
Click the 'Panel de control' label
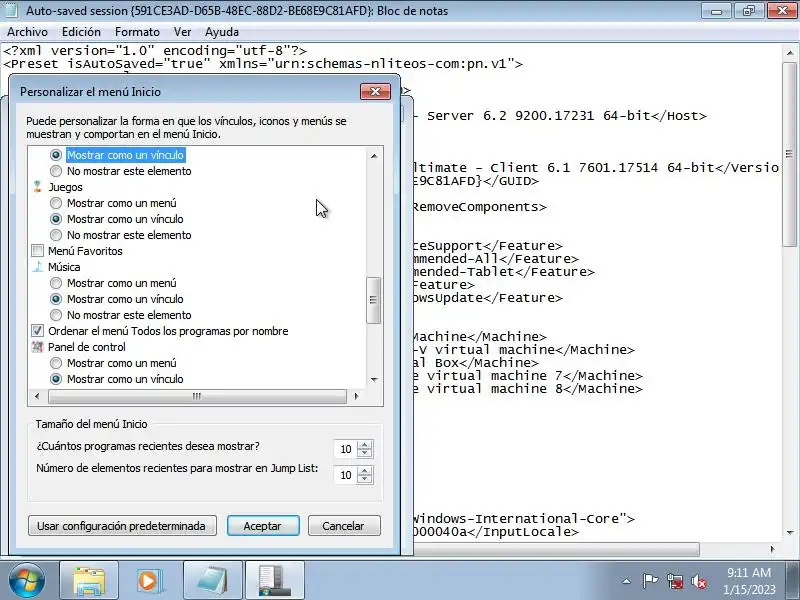point(87,347)
